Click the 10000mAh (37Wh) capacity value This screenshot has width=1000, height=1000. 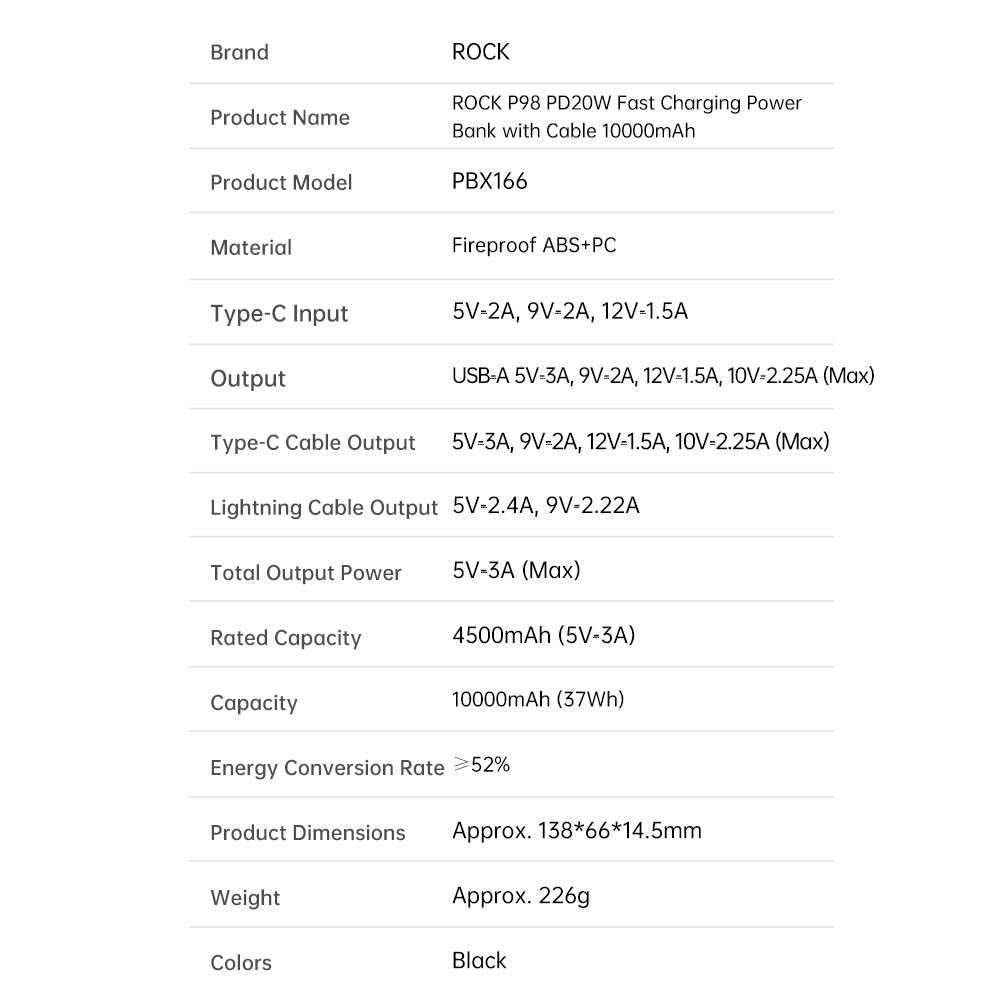click(x=538, y=700)
